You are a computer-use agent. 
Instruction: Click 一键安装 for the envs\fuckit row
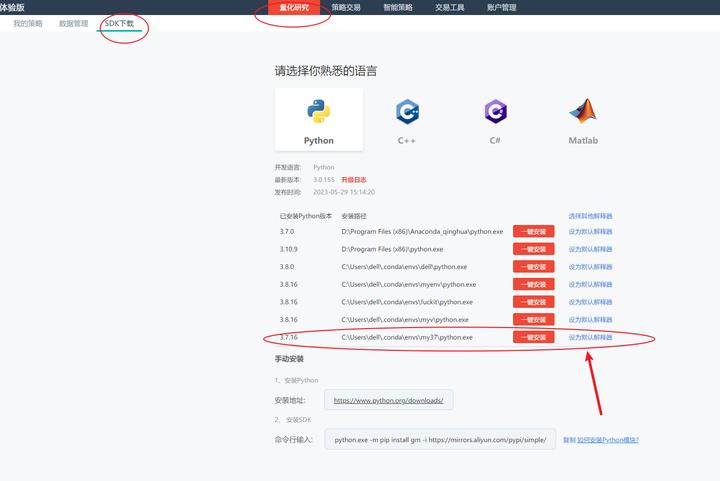(x=534, y=302)
